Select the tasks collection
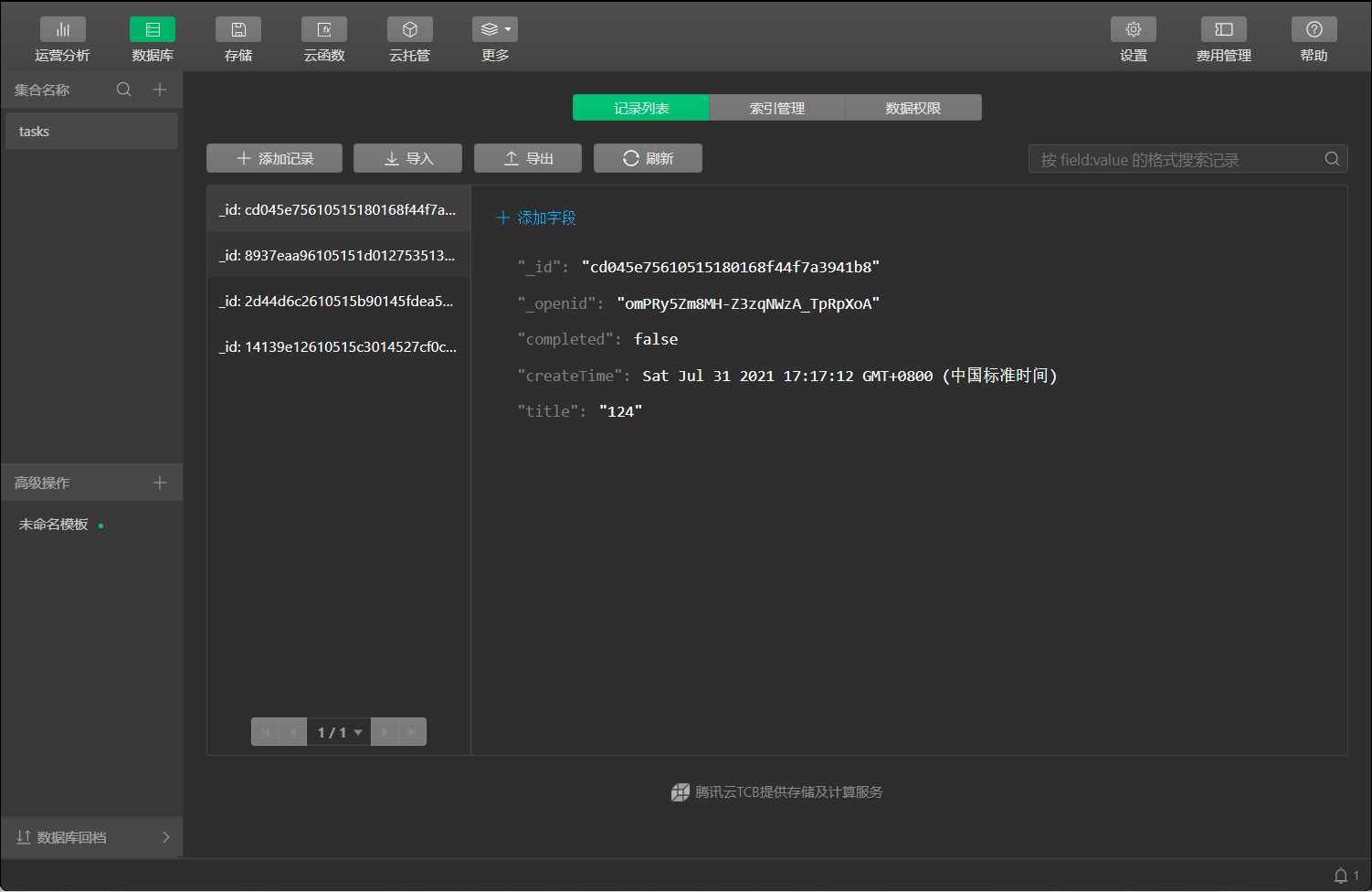Viewport: 1372px width, 892px height. [91, 131]
